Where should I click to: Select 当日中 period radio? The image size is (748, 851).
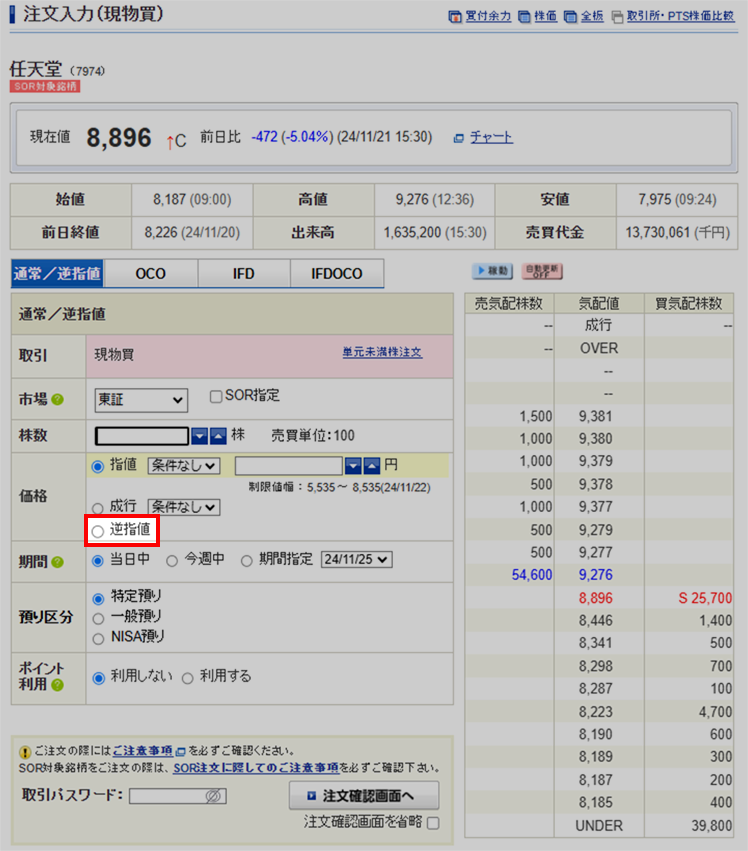point(98,561)
